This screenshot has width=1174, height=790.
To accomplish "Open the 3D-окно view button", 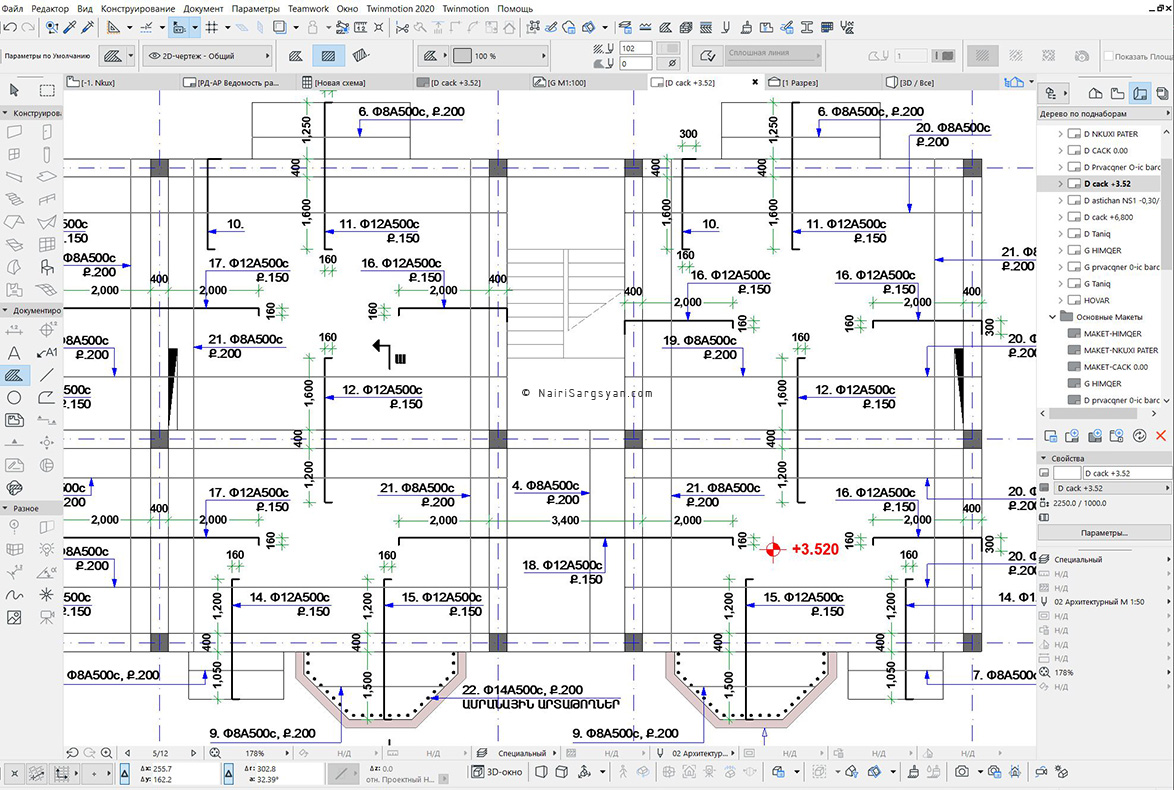I will coord(497,771).
